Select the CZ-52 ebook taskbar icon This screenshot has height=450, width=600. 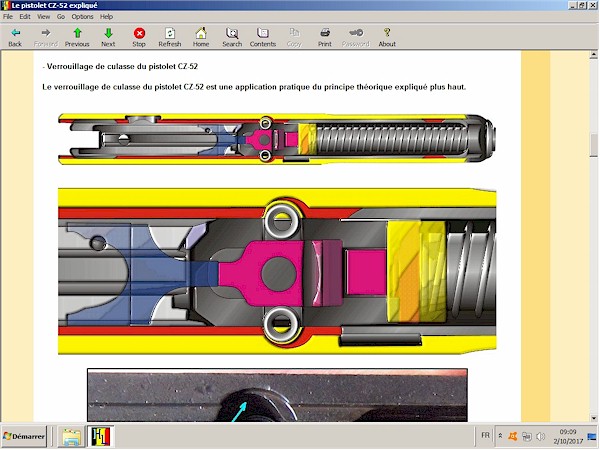click(x=101, y=437)
